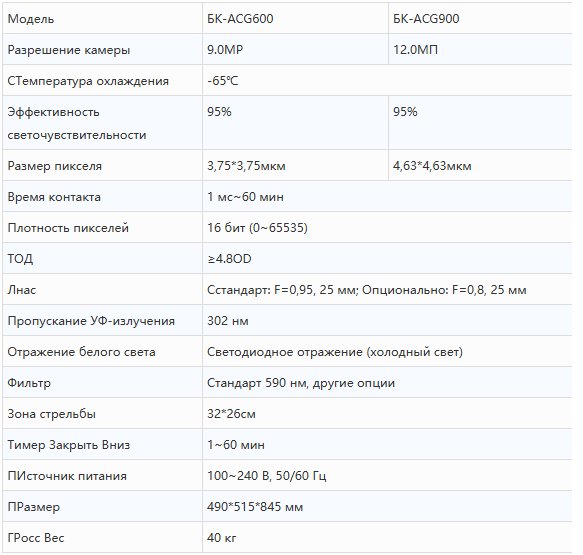Click the -65℃ cooling temperature value
Screen dimensions: 583x555
point(223,81)
